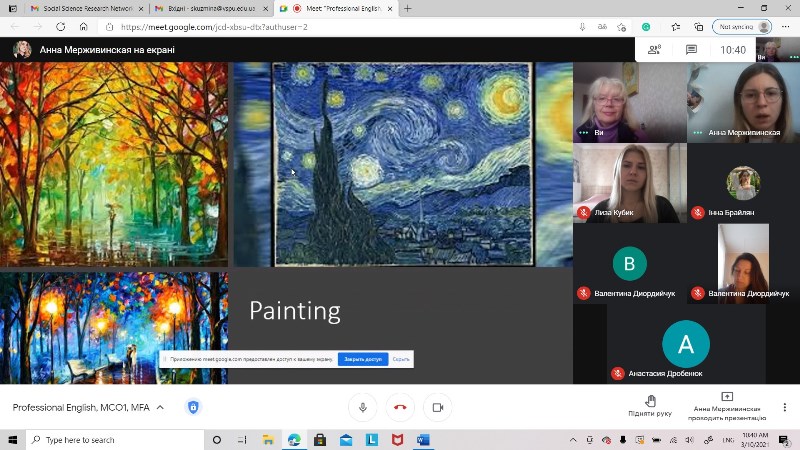Viewport: 800px width, 450px height.
Task: Click the hide link on sharing bar
Action: [x=401, y=359]
